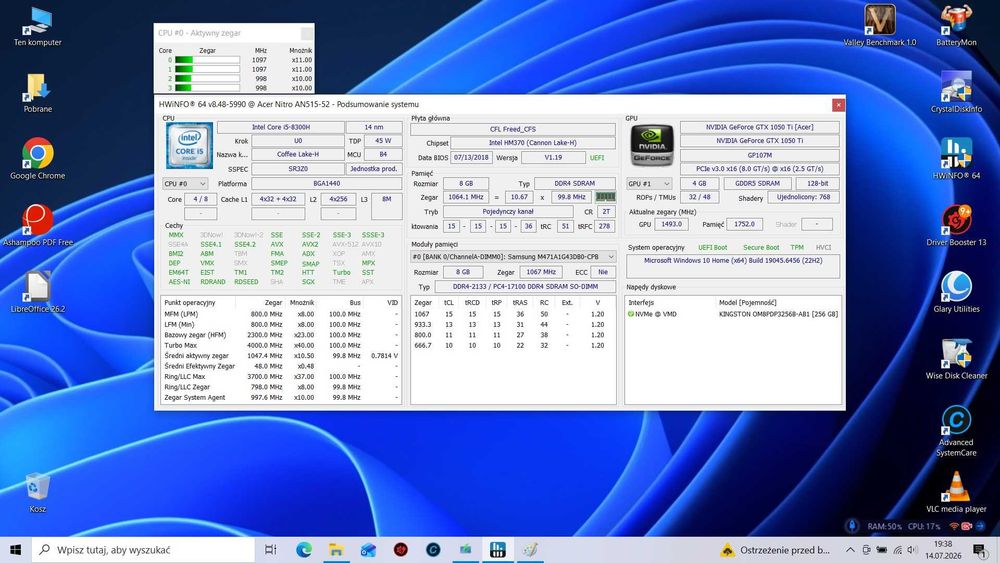Open Microsoft Edge from the taskbar
The width and height of the screenshot is (1000, 563).
tap(304, 550)
